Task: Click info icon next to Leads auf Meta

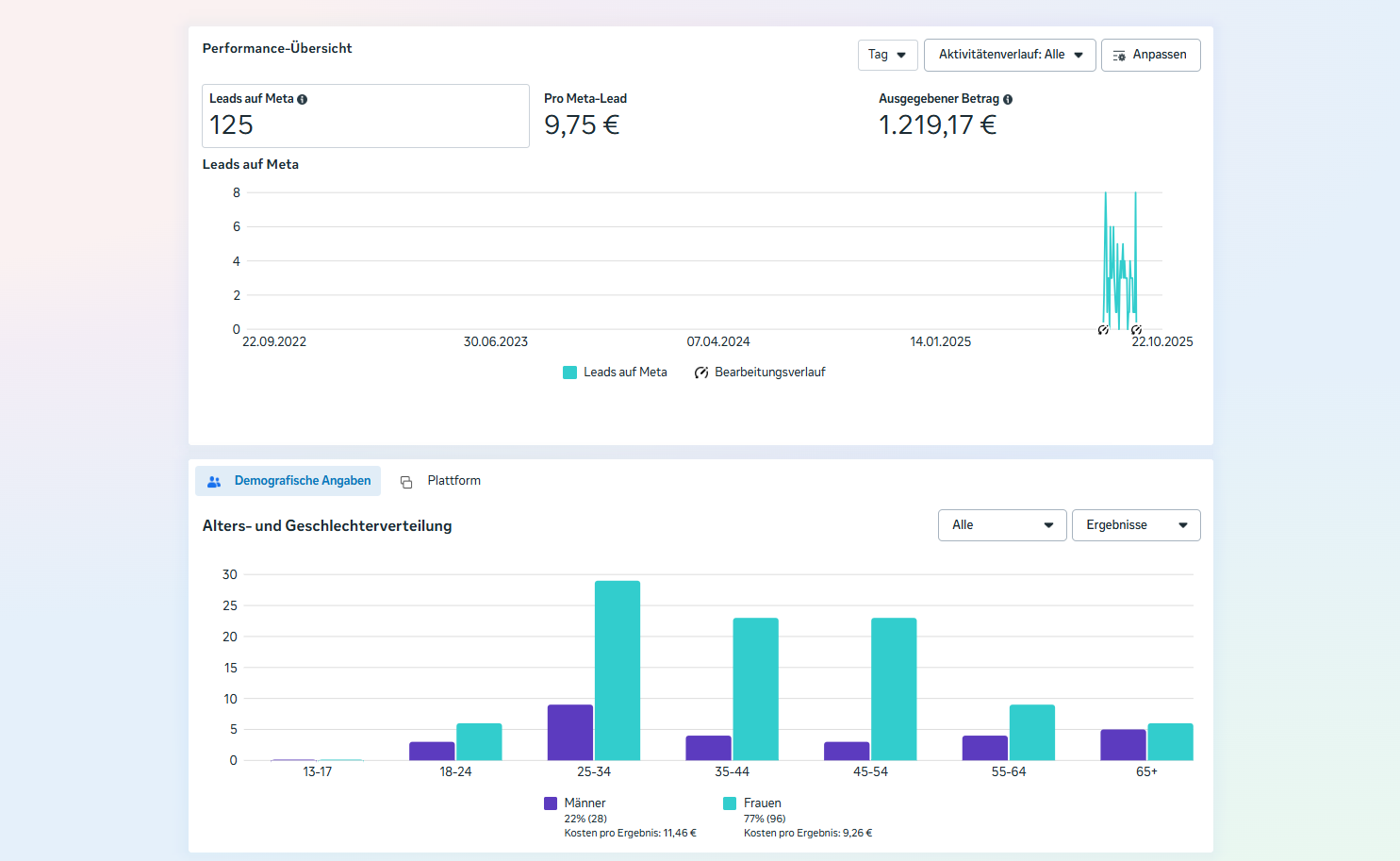Action: point(303,99)
